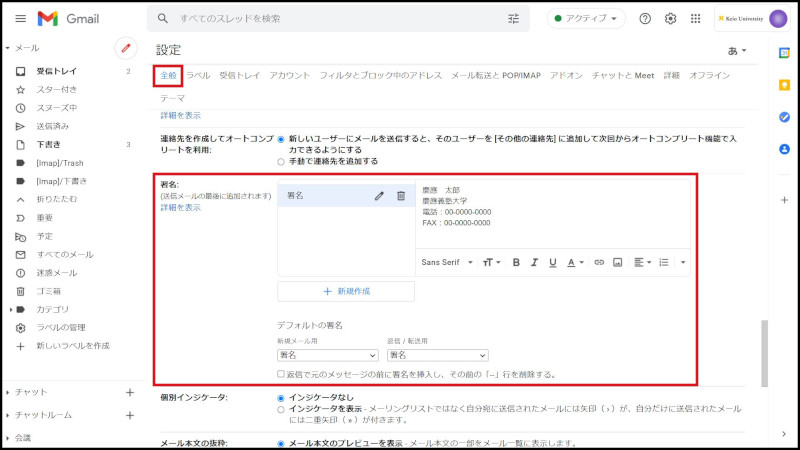Enable signature insertion before quoted reply checkbox
The image size is (800, 450).
pos(282,374)
